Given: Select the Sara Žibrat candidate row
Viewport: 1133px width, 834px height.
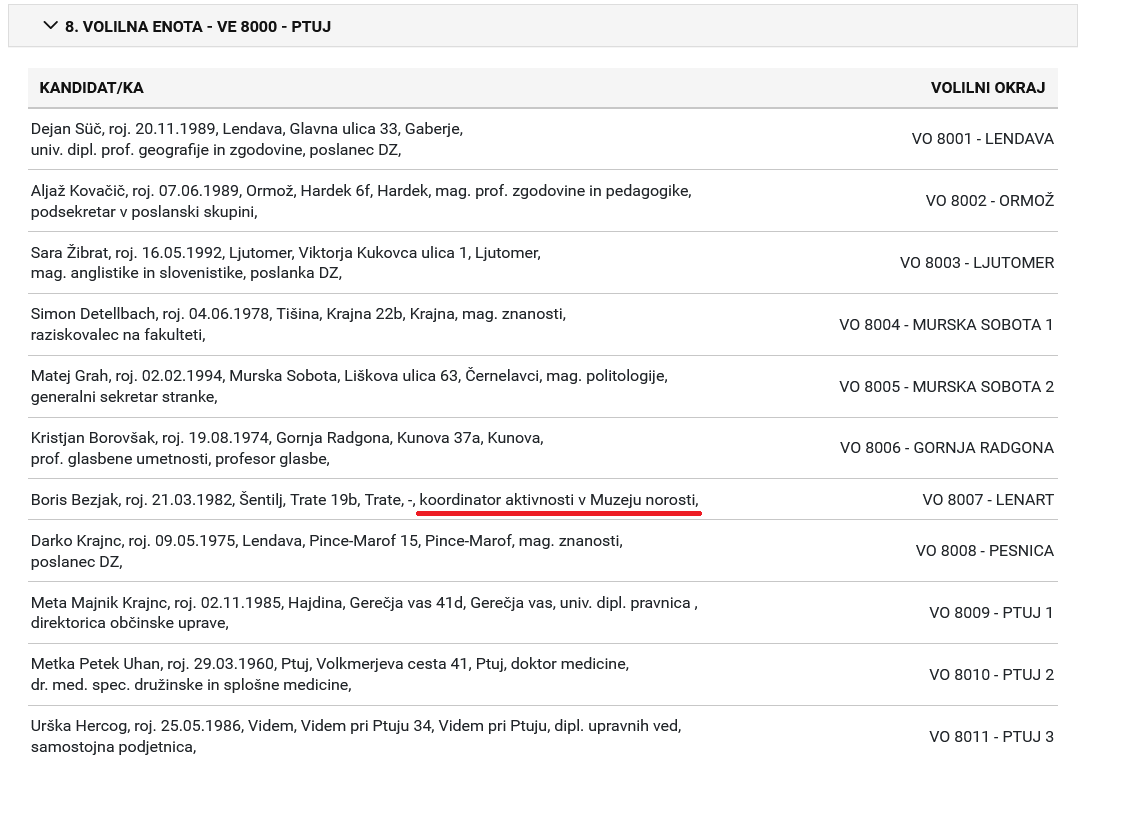Looking at the screenshot, I should pos(543,262).
